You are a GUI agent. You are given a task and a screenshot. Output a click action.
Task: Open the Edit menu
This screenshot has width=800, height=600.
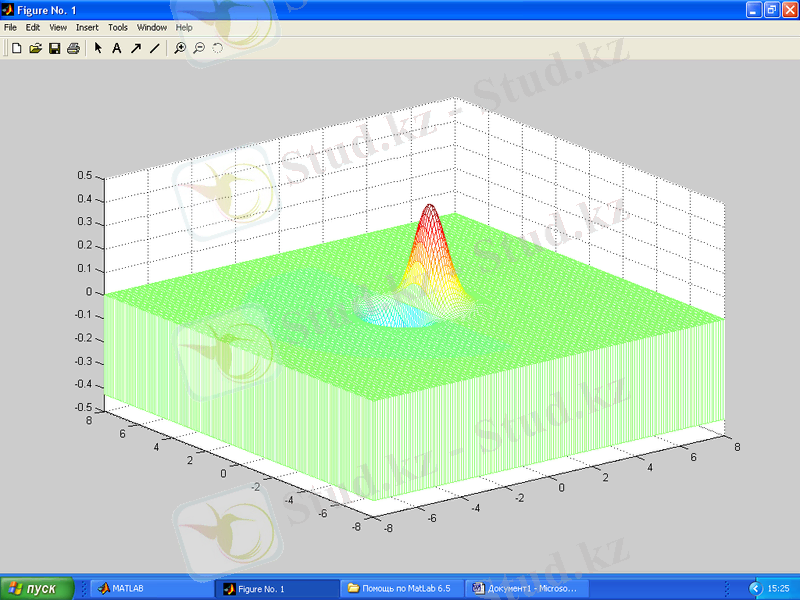pos(33,28)
